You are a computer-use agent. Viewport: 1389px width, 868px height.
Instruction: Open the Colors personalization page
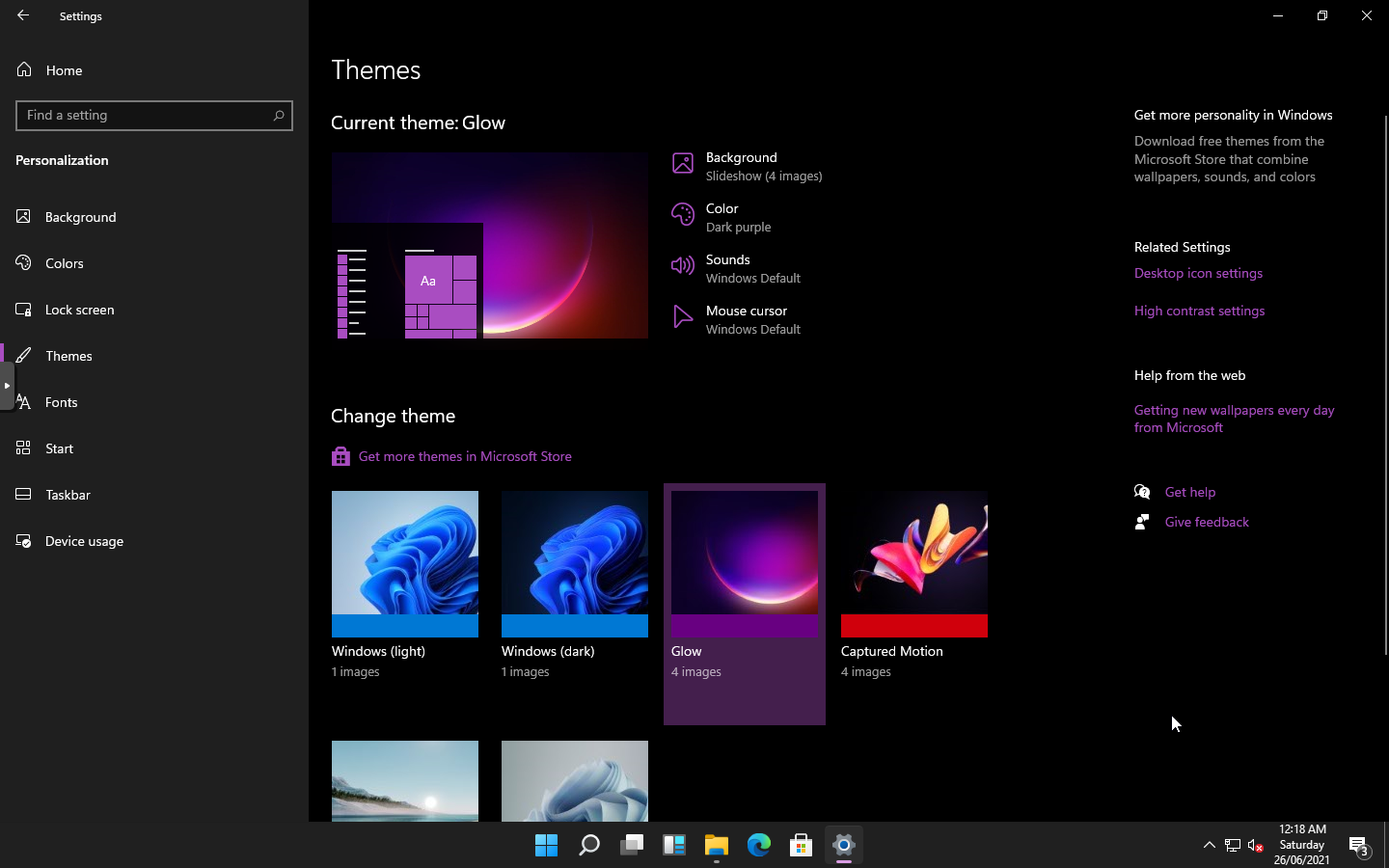154,263
